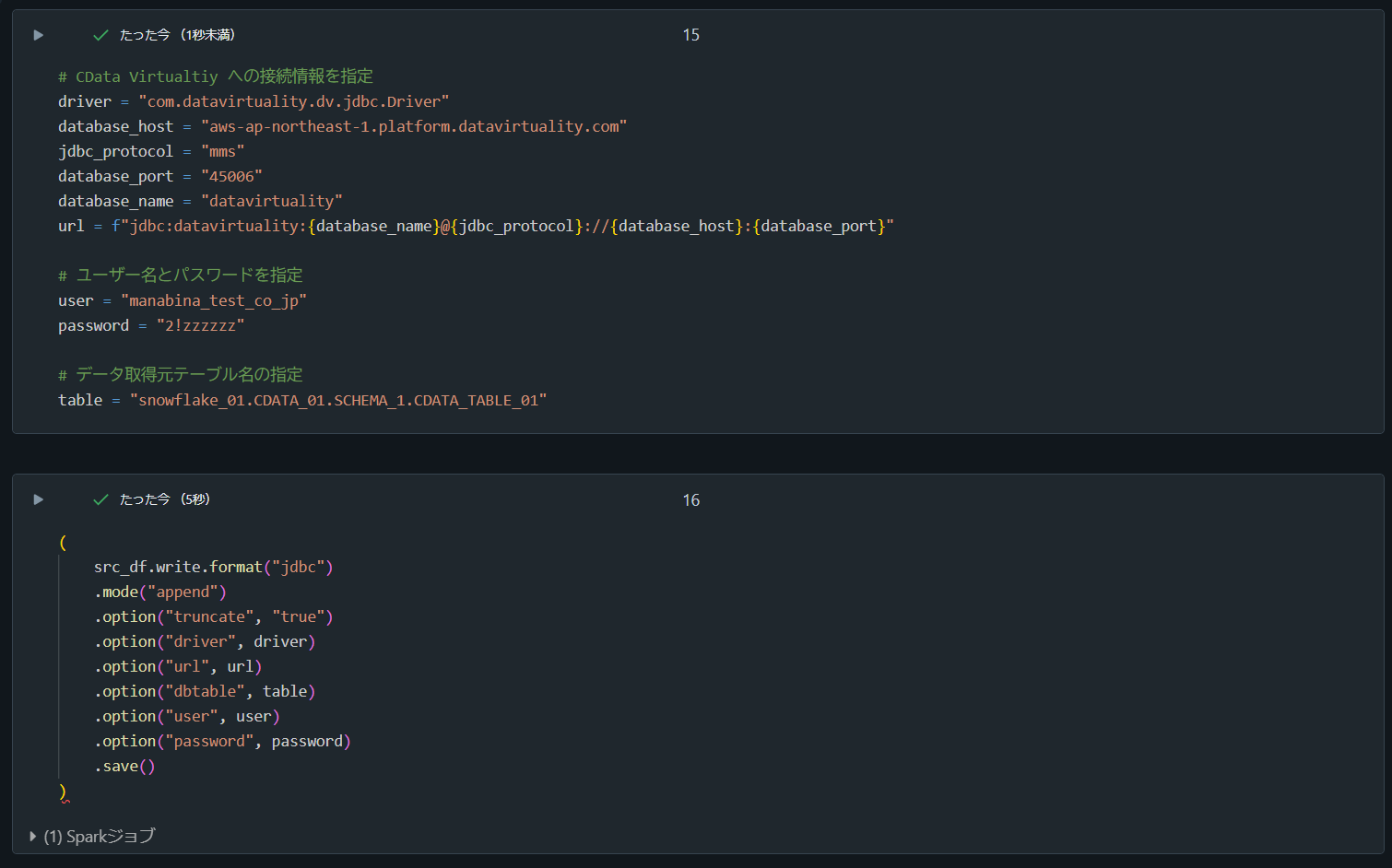Screen dimensions: 1392x868
Task: Expand the (1) Sparkジョブ section
Action: (x=91, y=836)
